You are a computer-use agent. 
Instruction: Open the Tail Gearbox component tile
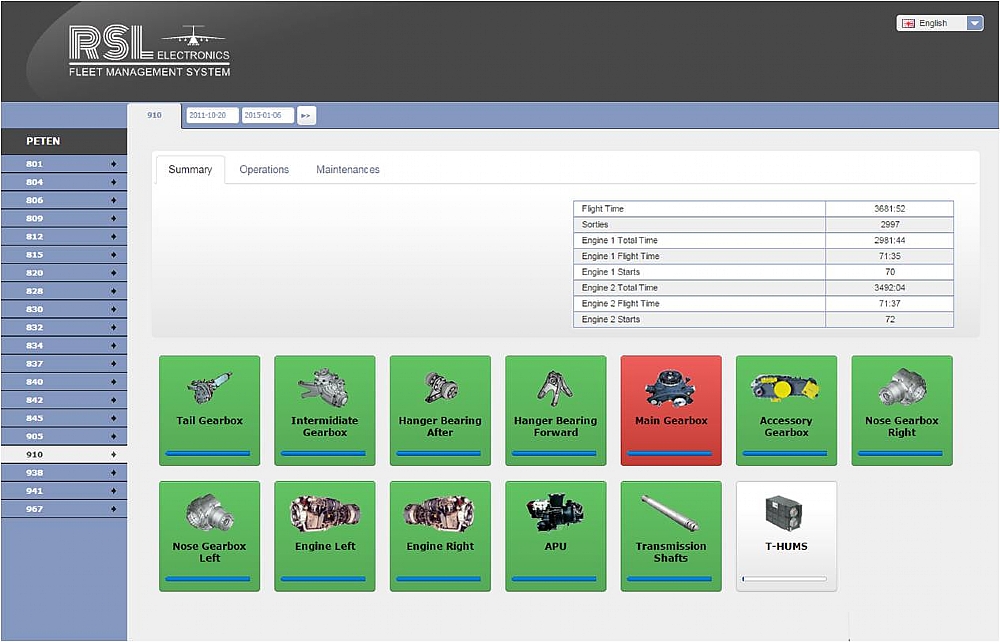click(x=210, y=411)
